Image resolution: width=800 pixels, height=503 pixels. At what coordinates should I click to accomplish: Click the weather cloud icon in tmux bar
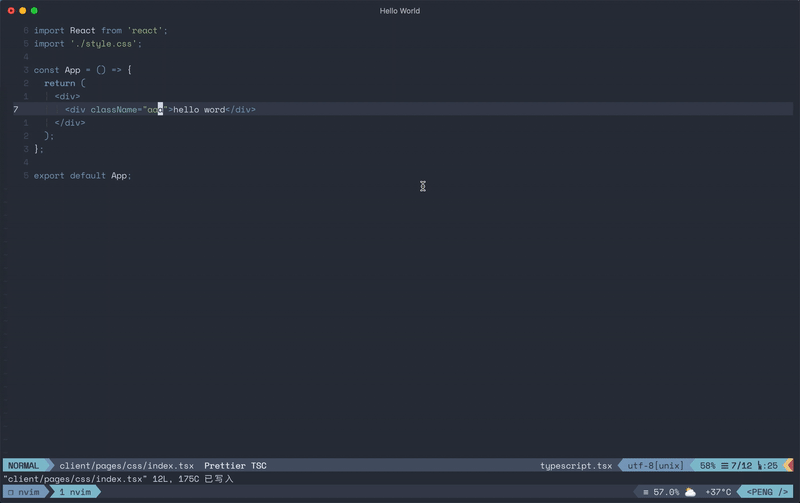(x=690, y=492)
